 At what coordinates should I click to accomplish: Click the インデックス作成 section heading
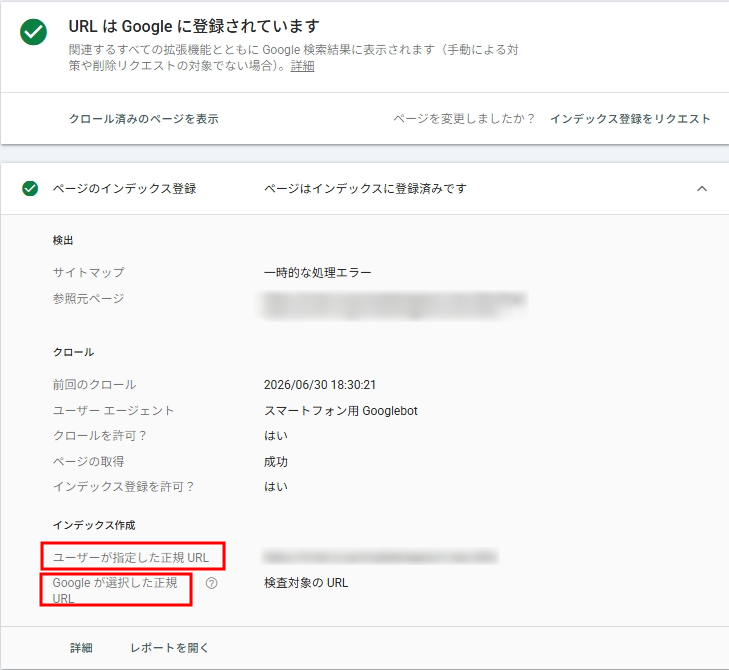point(94,525)
